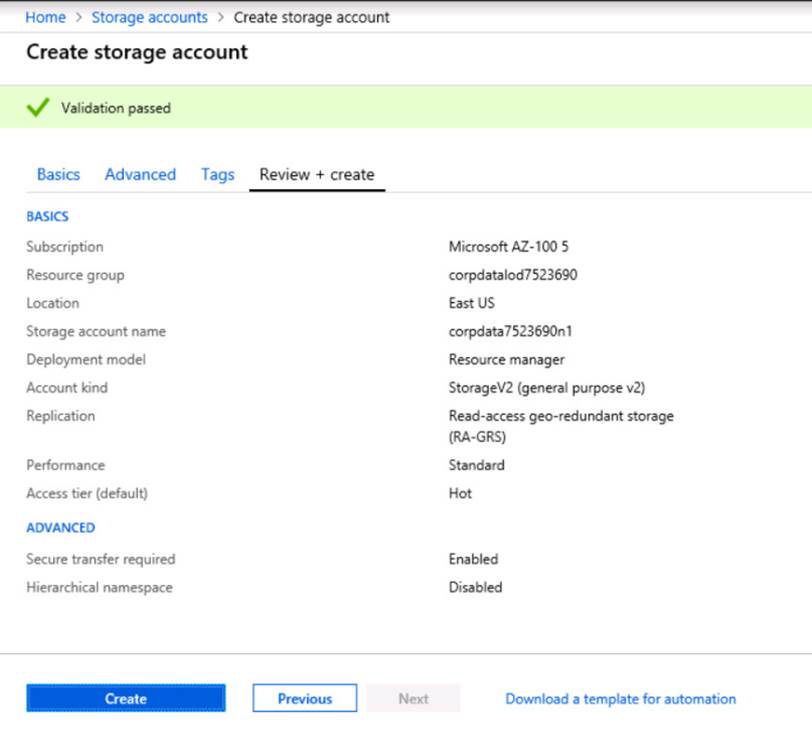Click the green validation checkmark icon
Screen dimensions: 812x737
pos(38,108)
